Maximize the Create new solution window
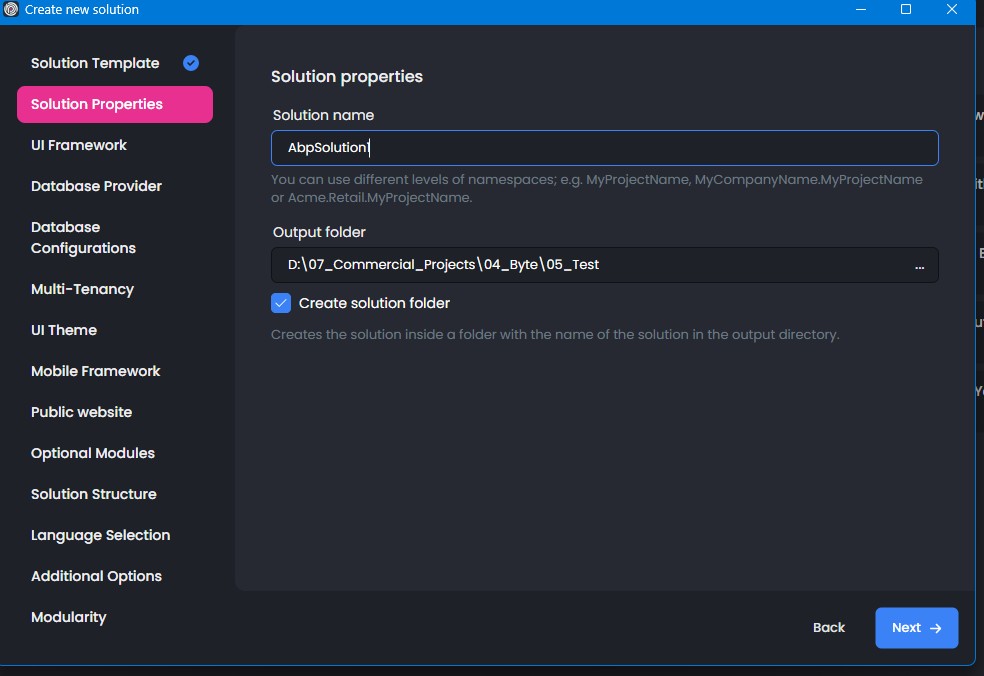Image resolution: width=984 pixels, height=676 pixels. click(906, 10)
